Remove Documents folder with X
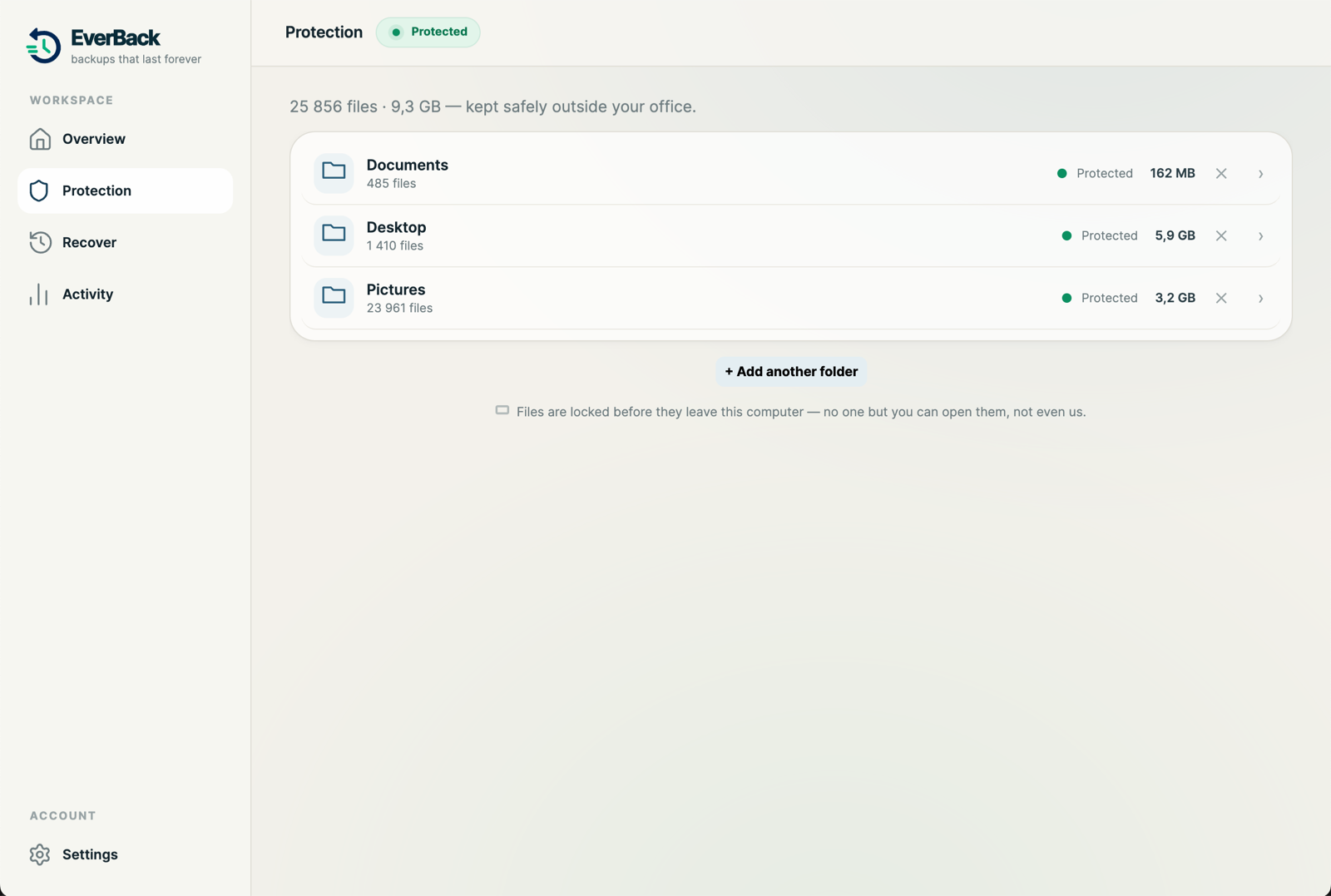 (x=1221, y=173)
